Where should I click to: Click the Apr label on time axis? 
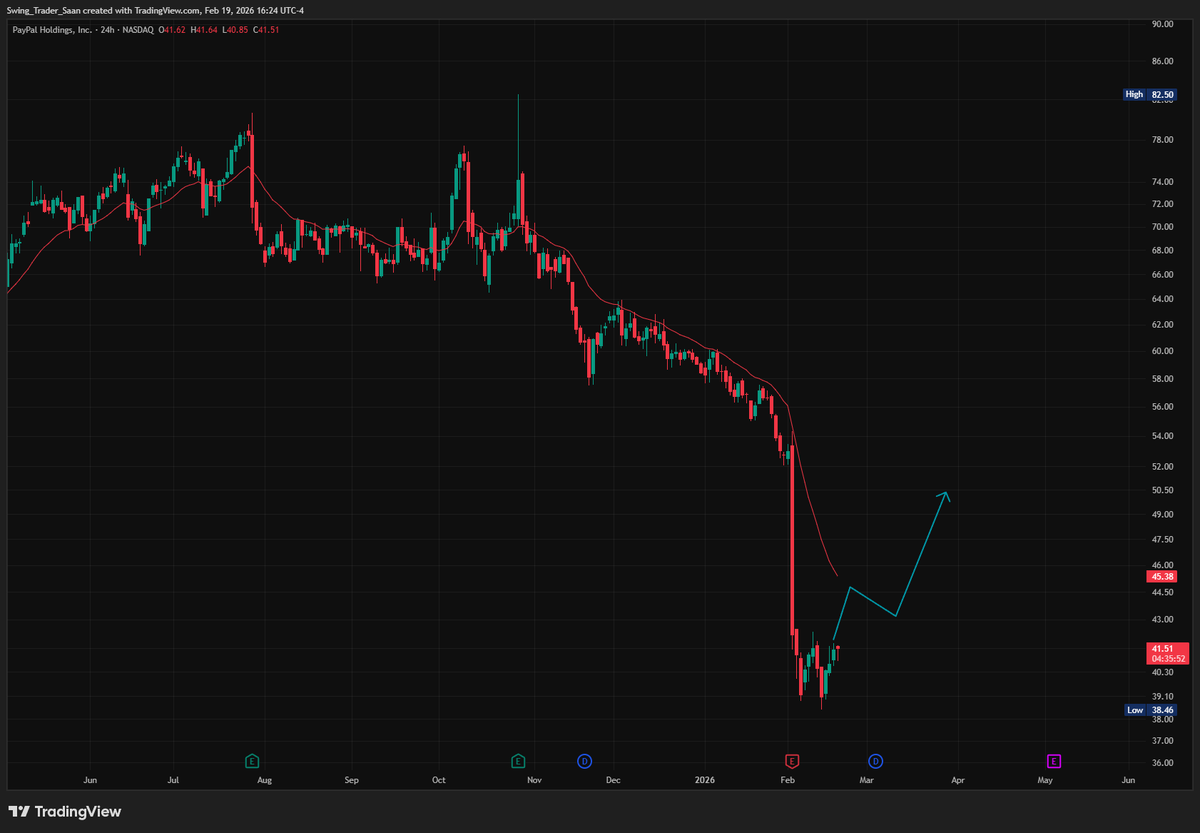(x=958, y=779)
